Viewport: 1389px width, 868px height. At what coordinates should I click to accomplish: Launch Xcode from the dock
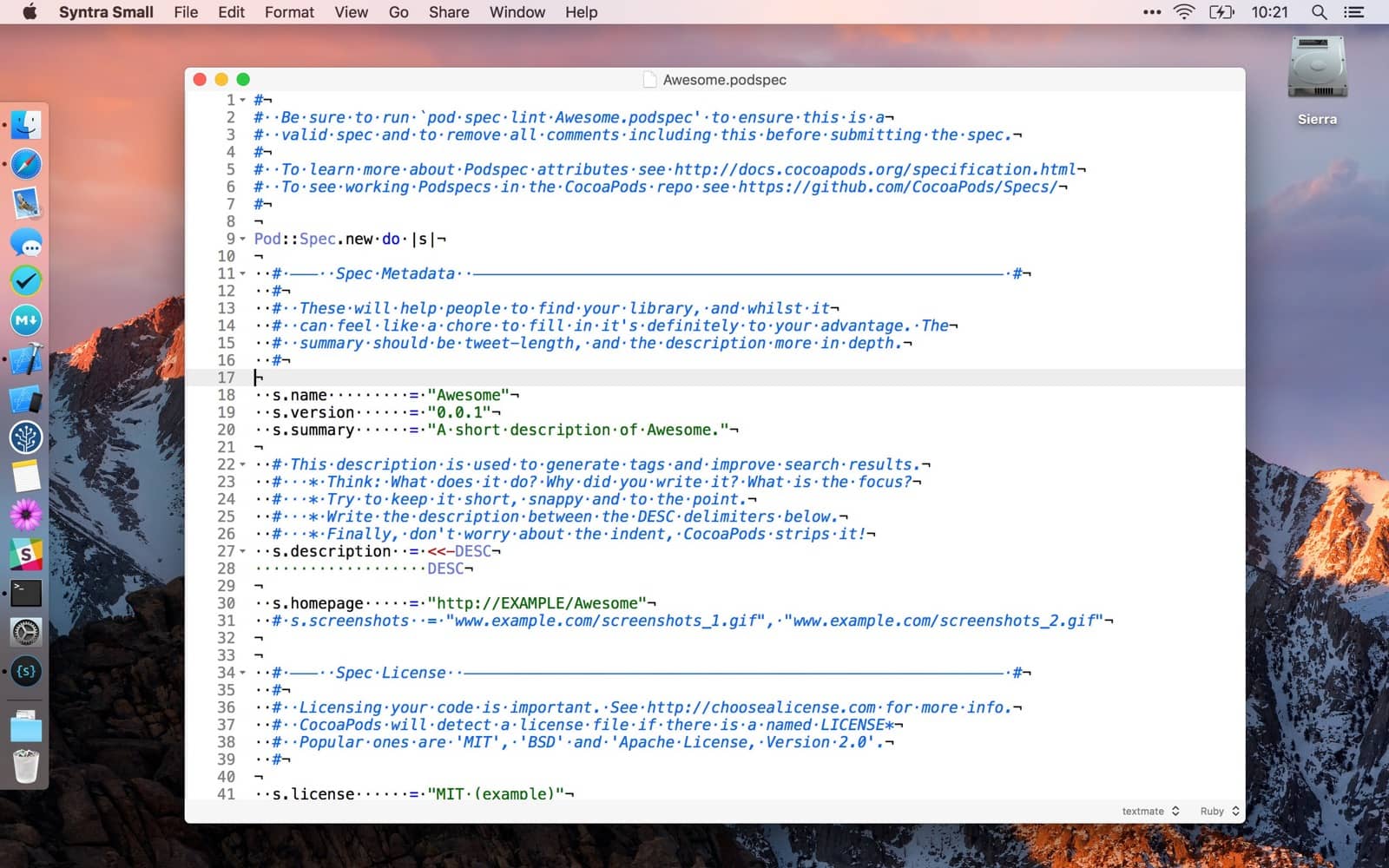[26, 359]
